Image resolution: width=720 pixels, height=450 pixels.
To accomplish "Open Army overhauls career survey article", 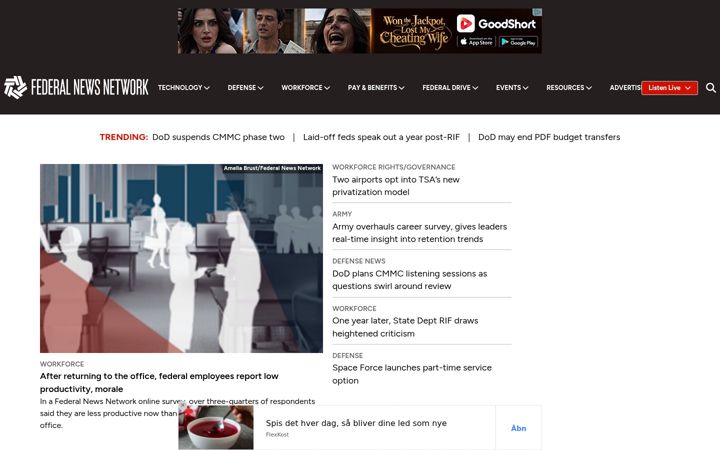I will [x=419, y=233].
